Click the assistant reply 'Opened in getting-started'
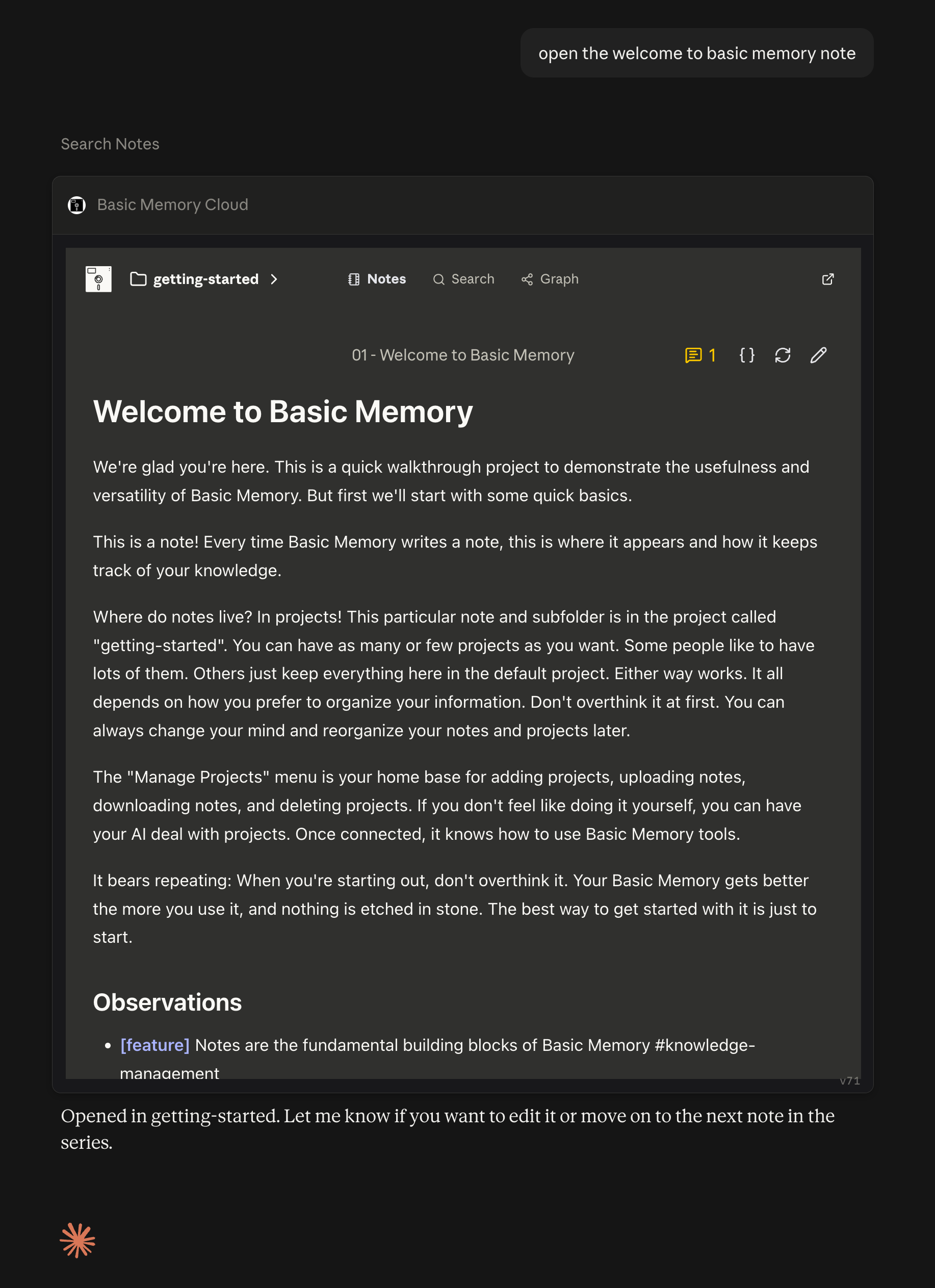 [447, 1129]
